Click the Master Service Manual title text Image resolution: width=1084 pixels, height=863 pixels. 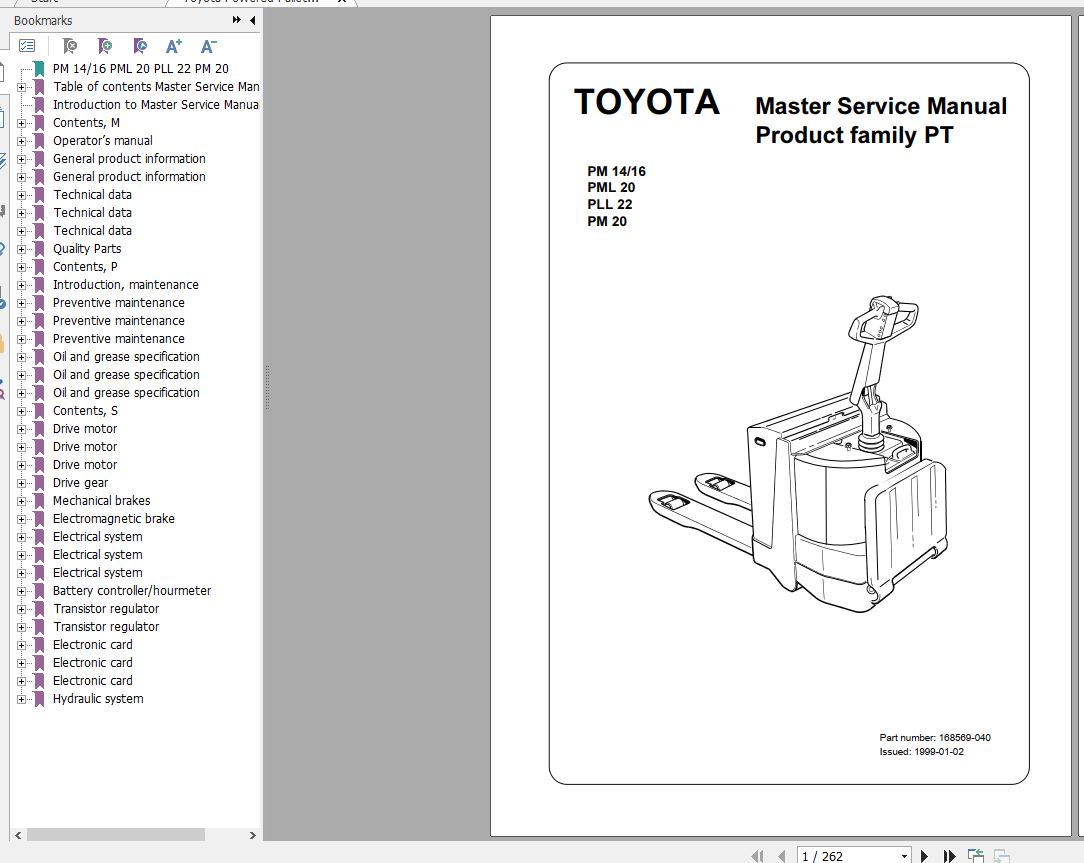[881, 106]
